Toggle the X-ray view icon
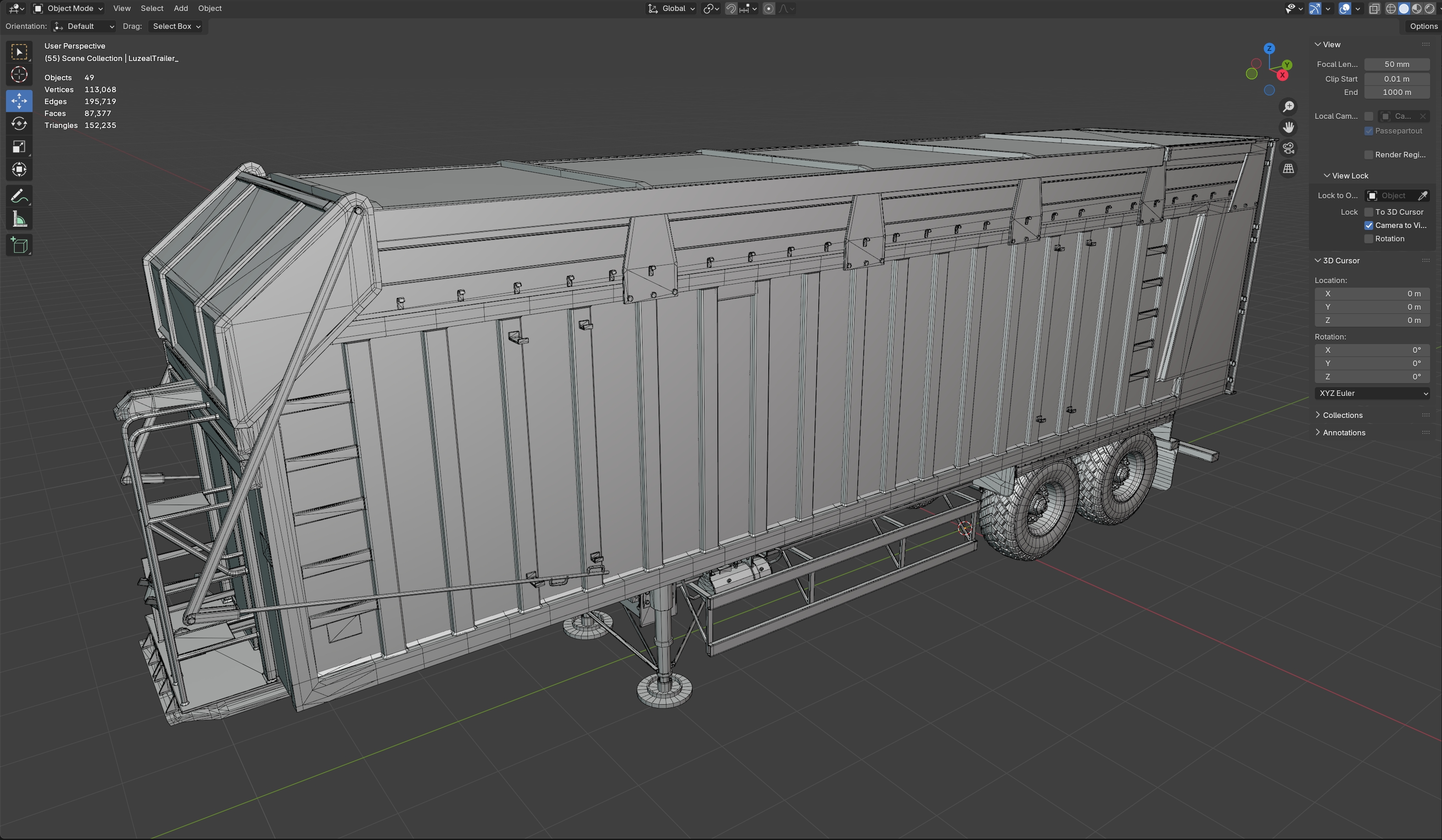1442x840 pixels. 1374,9
